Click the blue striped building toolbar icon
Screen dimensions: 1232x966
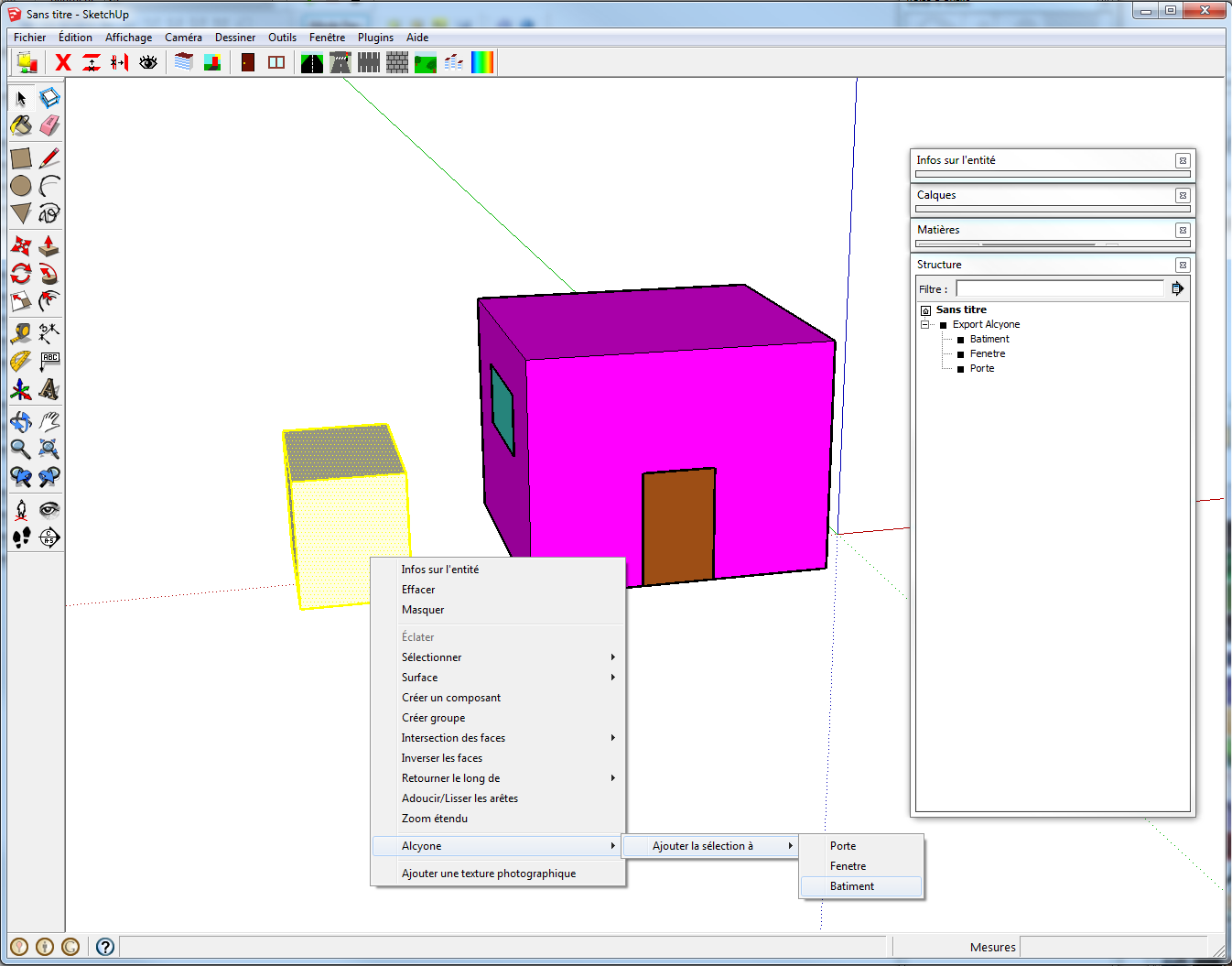click(x=184, y=62)
